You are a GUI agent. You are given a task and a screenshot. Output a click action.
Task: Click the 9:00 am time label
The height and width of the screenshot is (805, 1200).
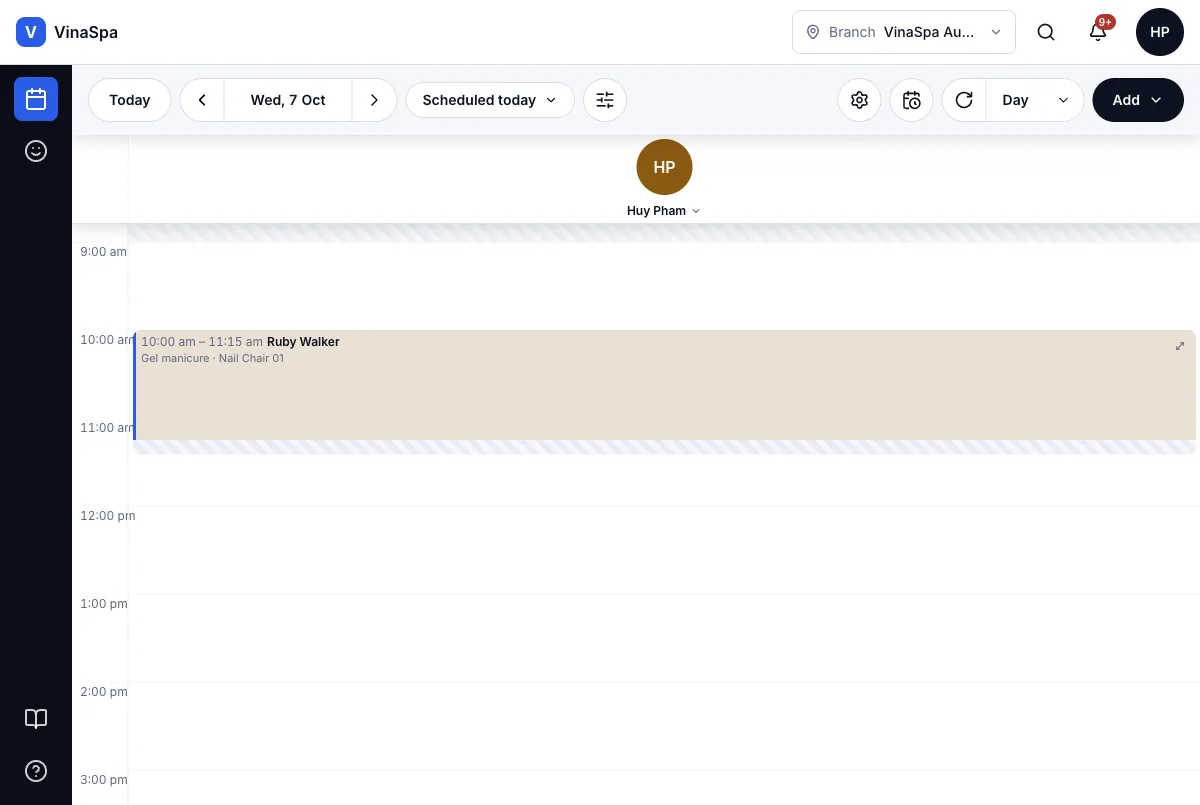103,252
